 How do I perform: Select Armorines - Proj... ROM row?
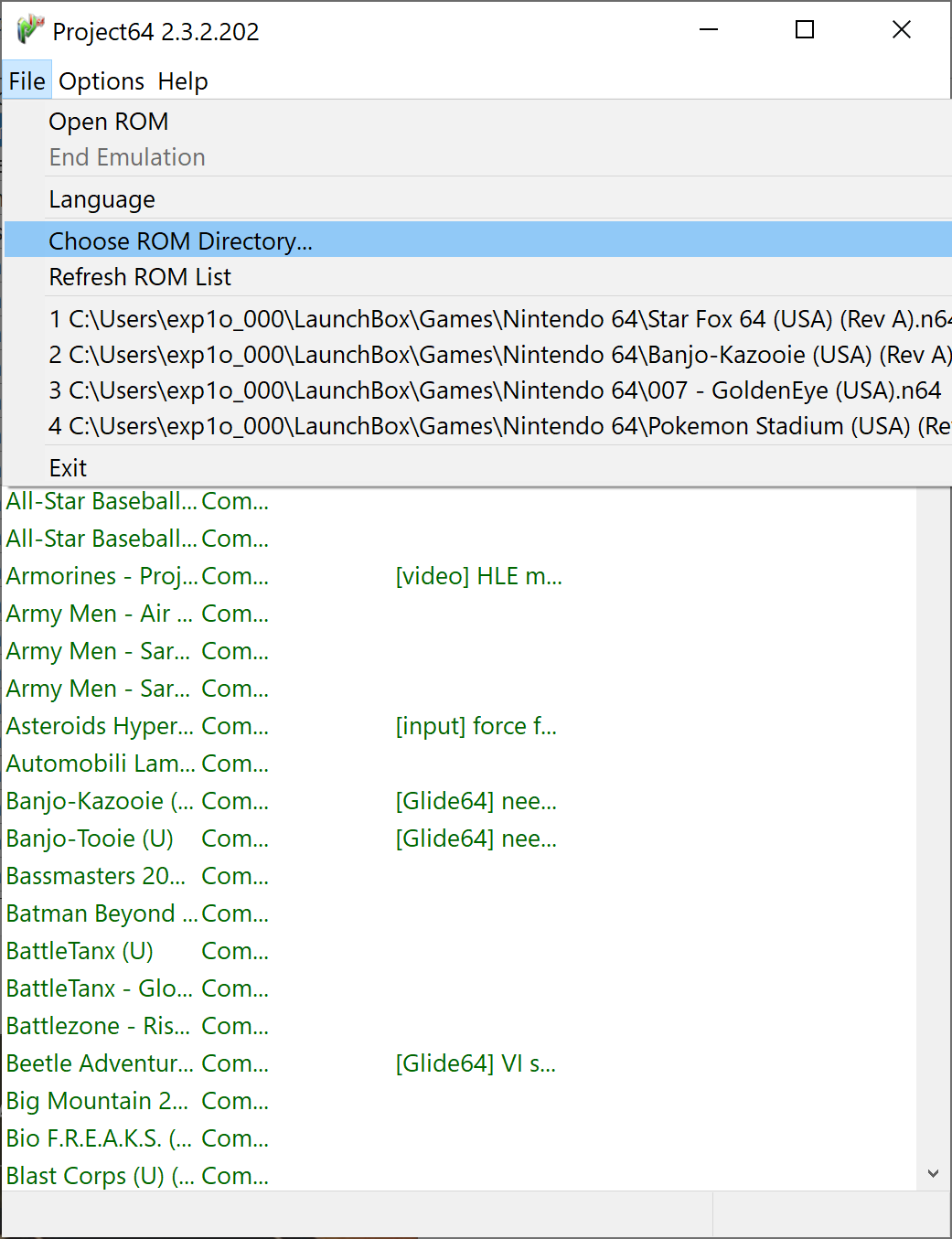[x=458, y=576]
